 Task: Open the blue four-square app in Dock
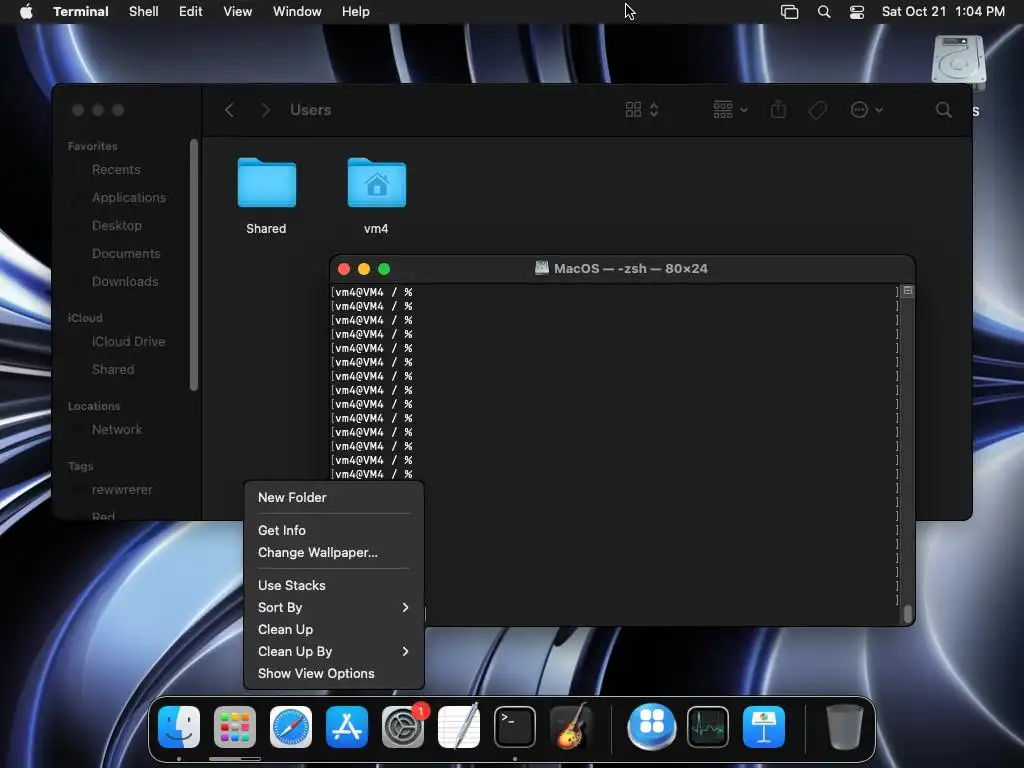pyautogui.click(x=652, y=727)
